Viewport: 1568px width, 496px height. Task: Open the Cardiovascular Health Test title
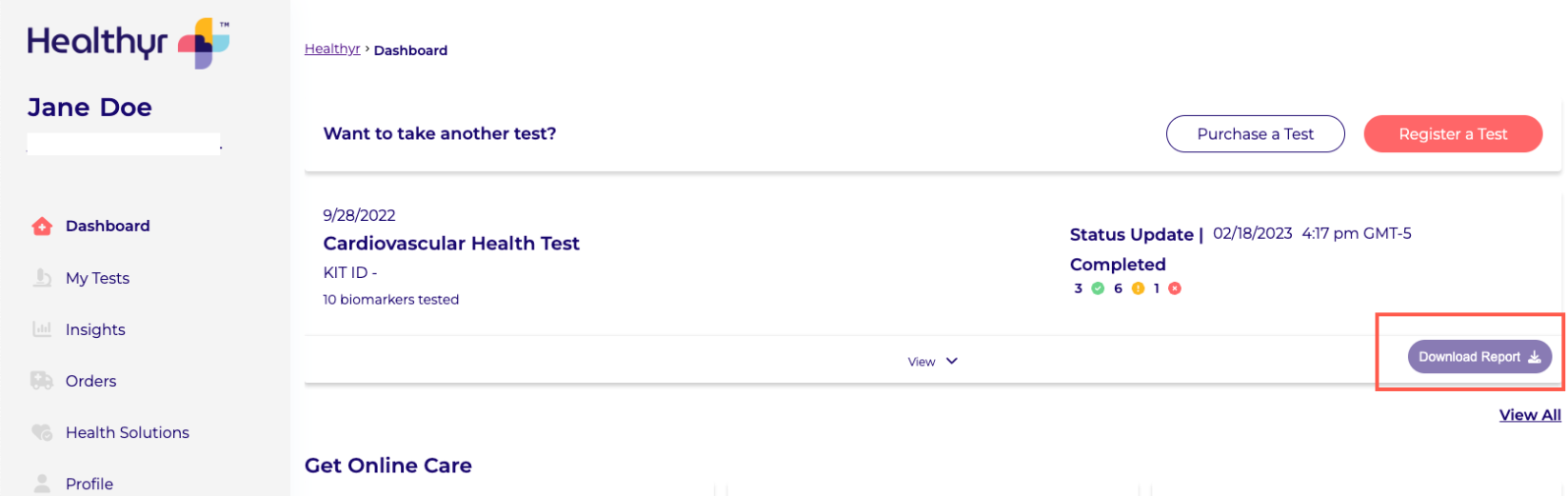451,244
